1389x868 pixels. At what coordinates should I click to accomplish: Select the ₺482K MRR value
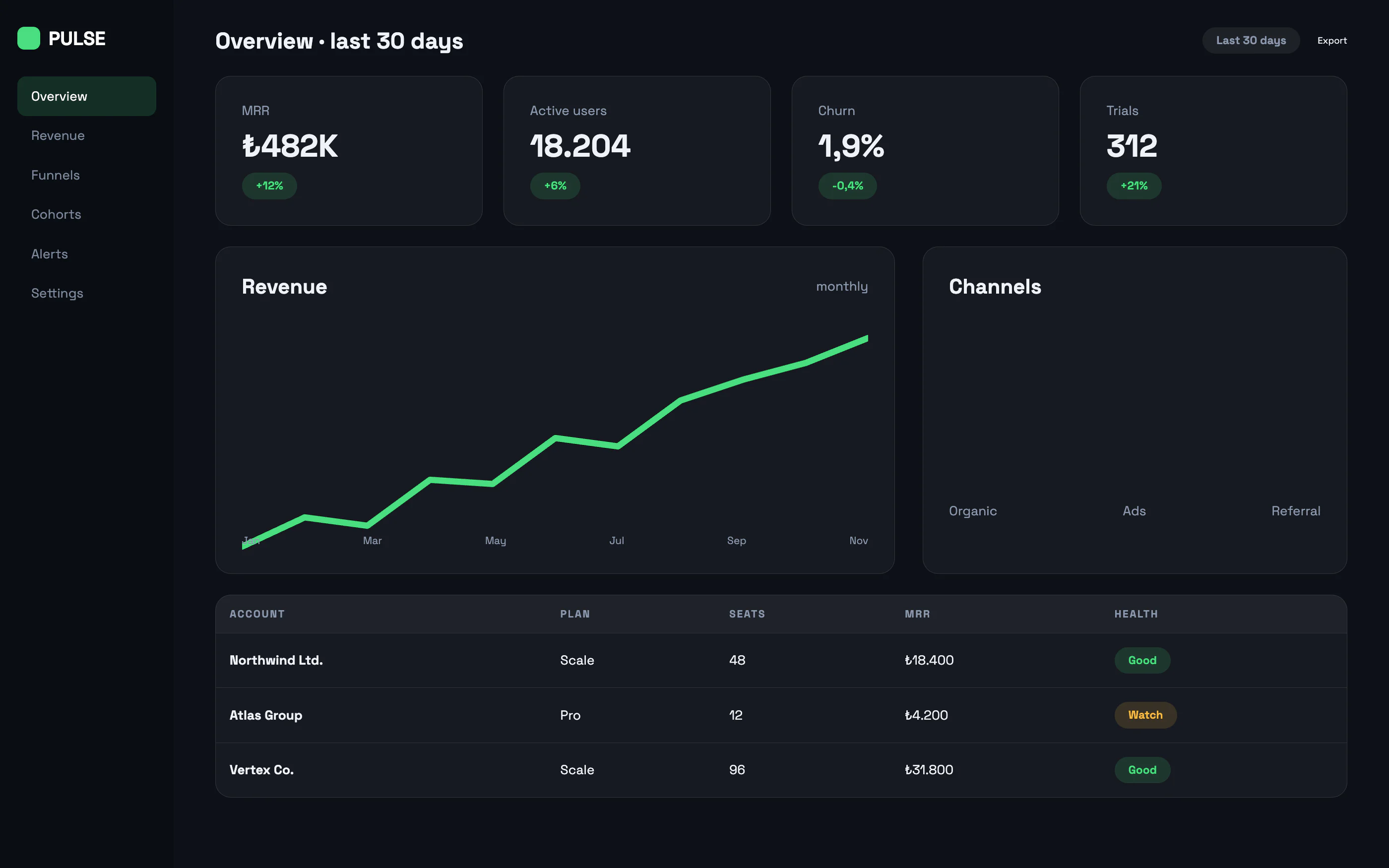290,146
